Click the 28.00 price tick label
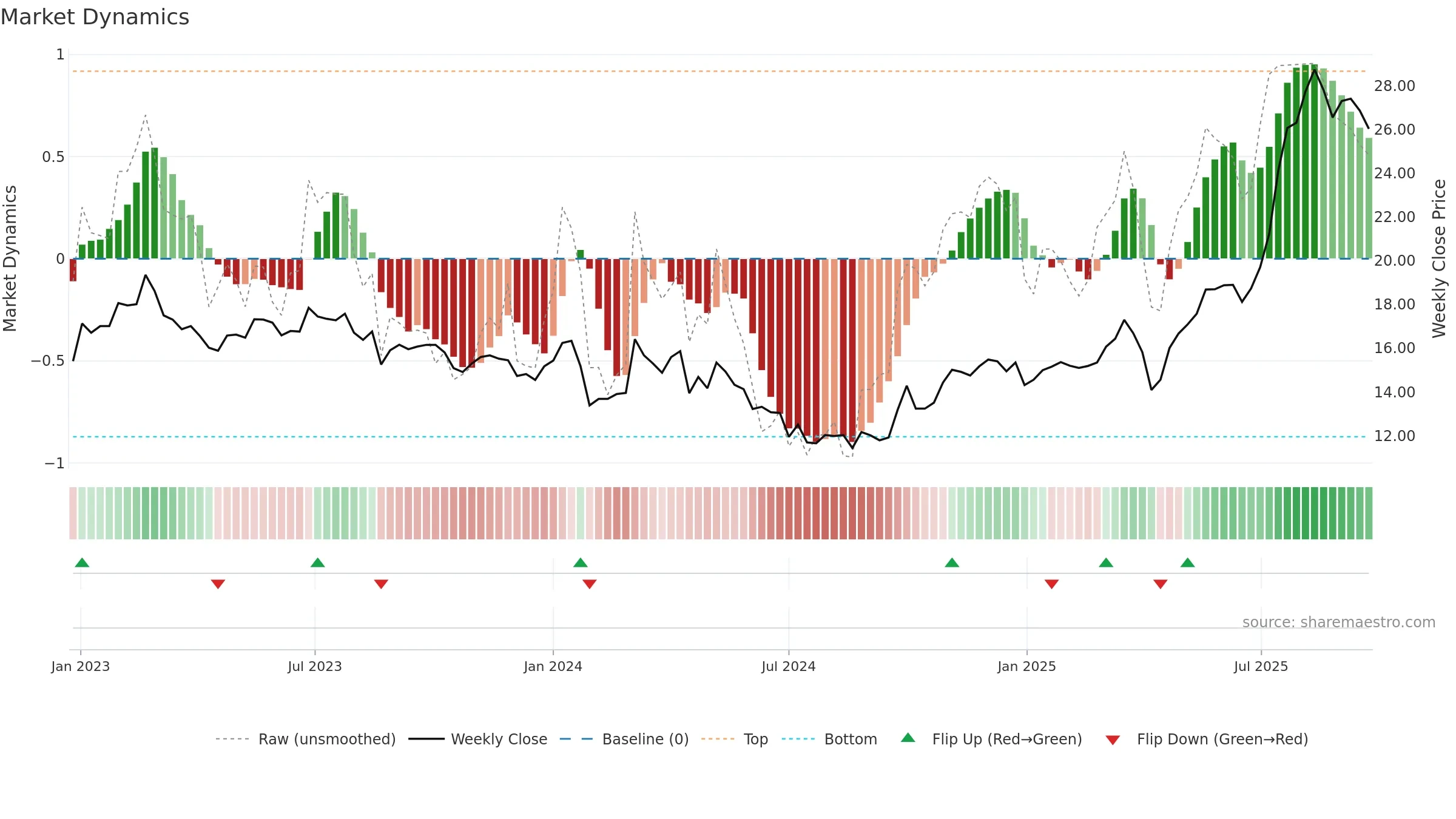This screenshot has width=1456, height=819. [x=1395, y=86]
